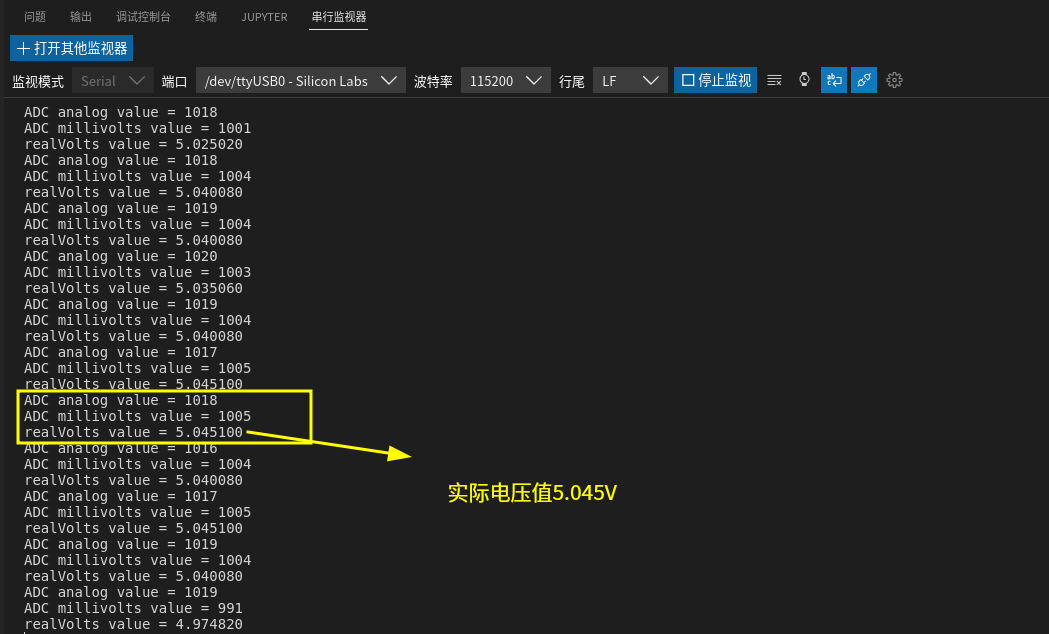The image size is (1049, 634).
Task: Toggle the word wrap/auto-scroll icon
Action: (x=834, y=80)
